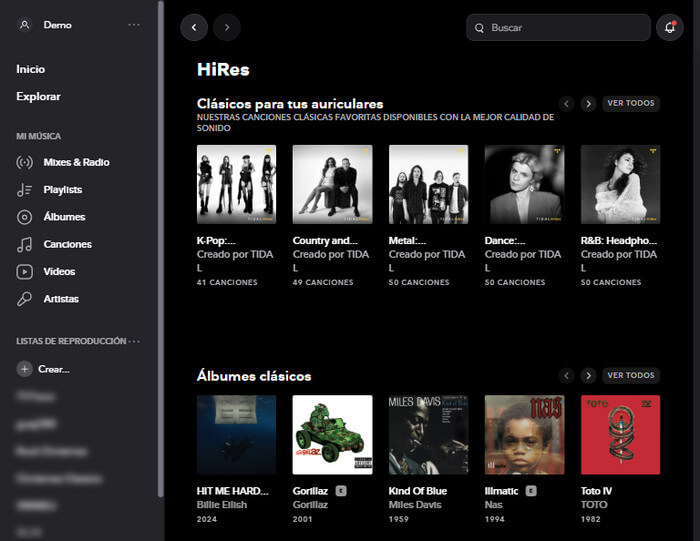This screenshot has width=700, height=541.
Task: Click the plus icon to create playlist
Action: (25, 369)
